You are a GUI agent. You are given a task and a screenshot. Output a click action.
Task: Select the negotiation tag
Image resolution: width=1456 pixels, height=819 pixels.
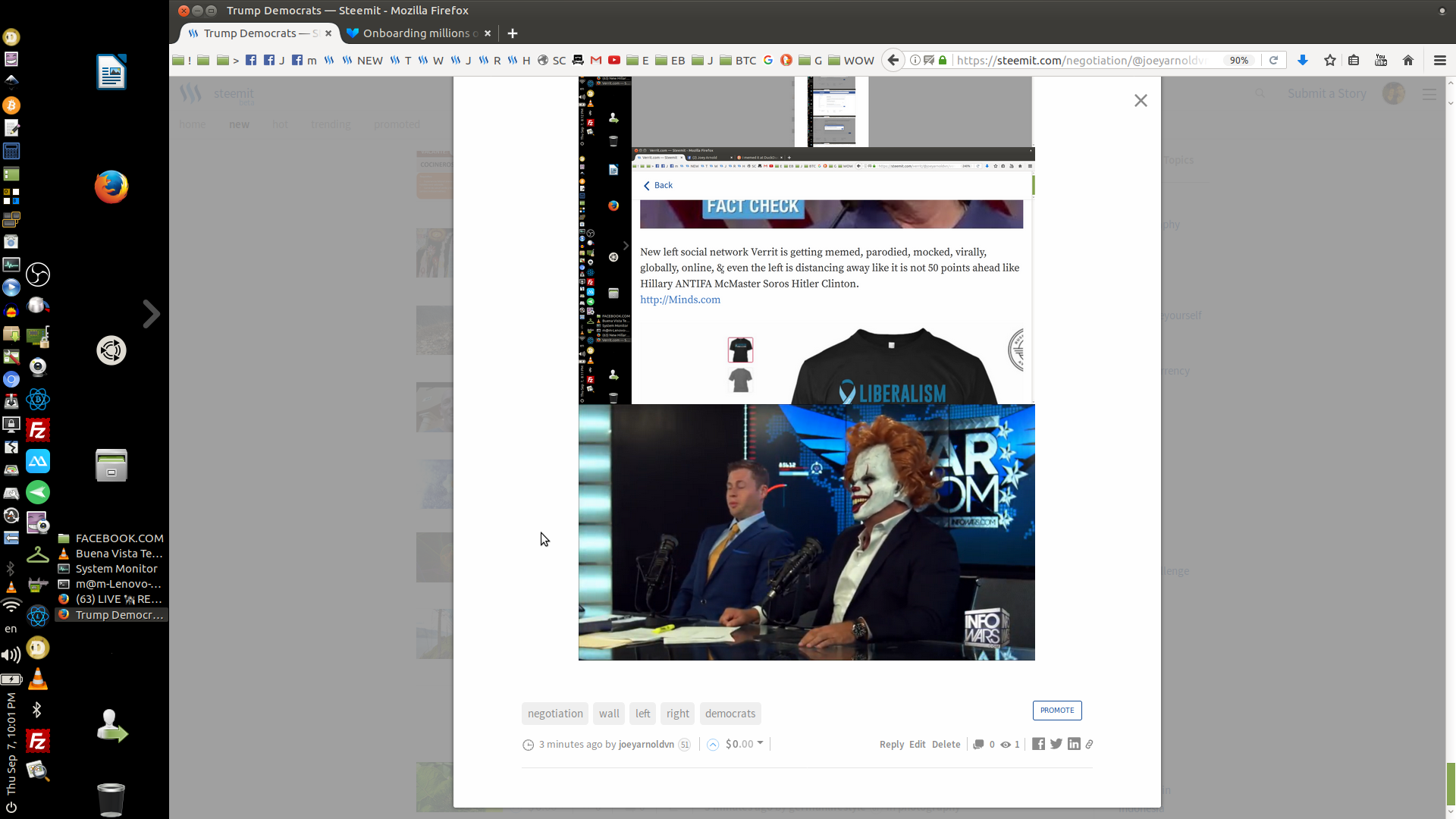(x=555, y=714)
